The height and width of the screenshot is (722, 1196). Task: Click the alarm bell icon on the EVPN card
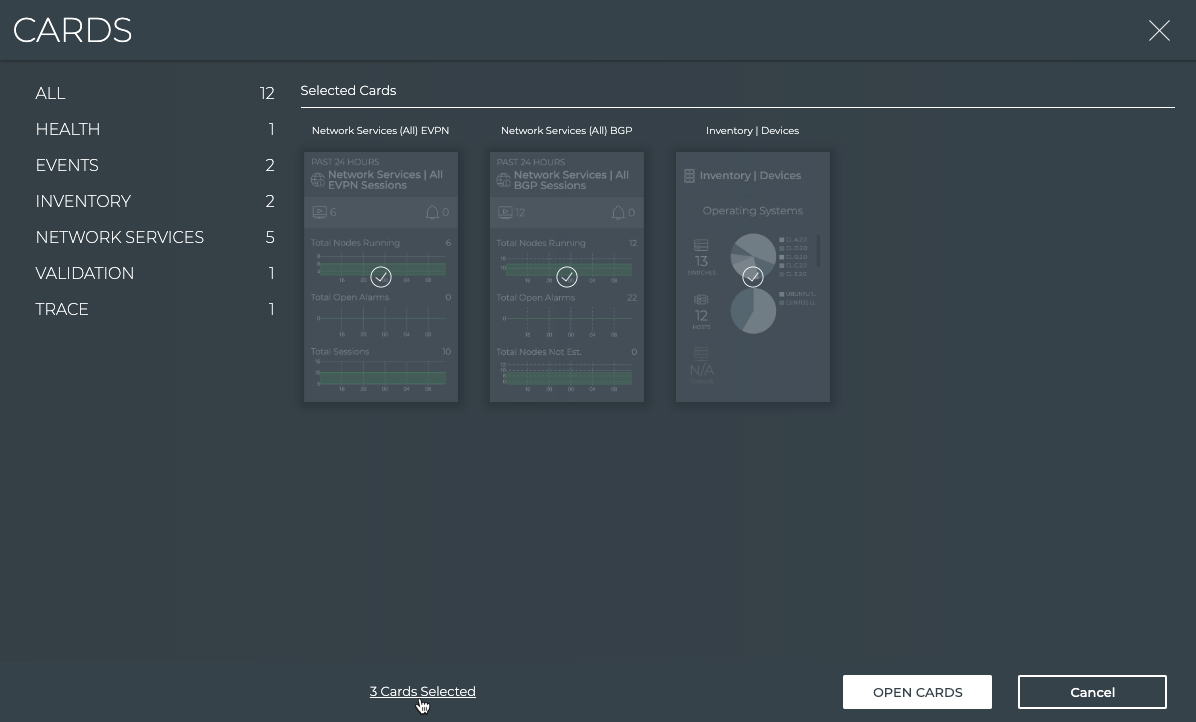click(432, 212)
